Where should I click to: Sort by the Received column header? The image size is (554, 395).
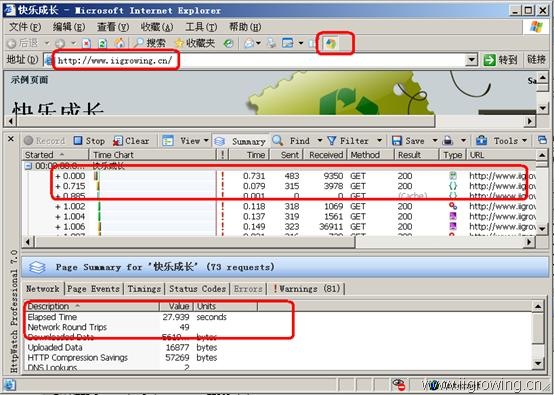pos(324,155)
